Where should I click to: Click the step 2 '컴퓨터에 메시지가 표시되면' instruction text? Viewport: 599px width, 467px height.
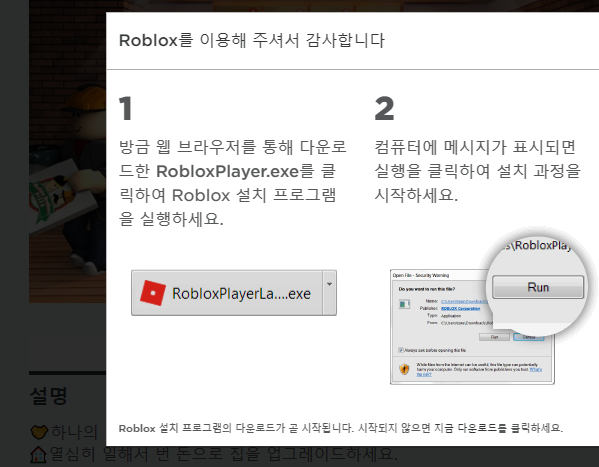point(478,171)
